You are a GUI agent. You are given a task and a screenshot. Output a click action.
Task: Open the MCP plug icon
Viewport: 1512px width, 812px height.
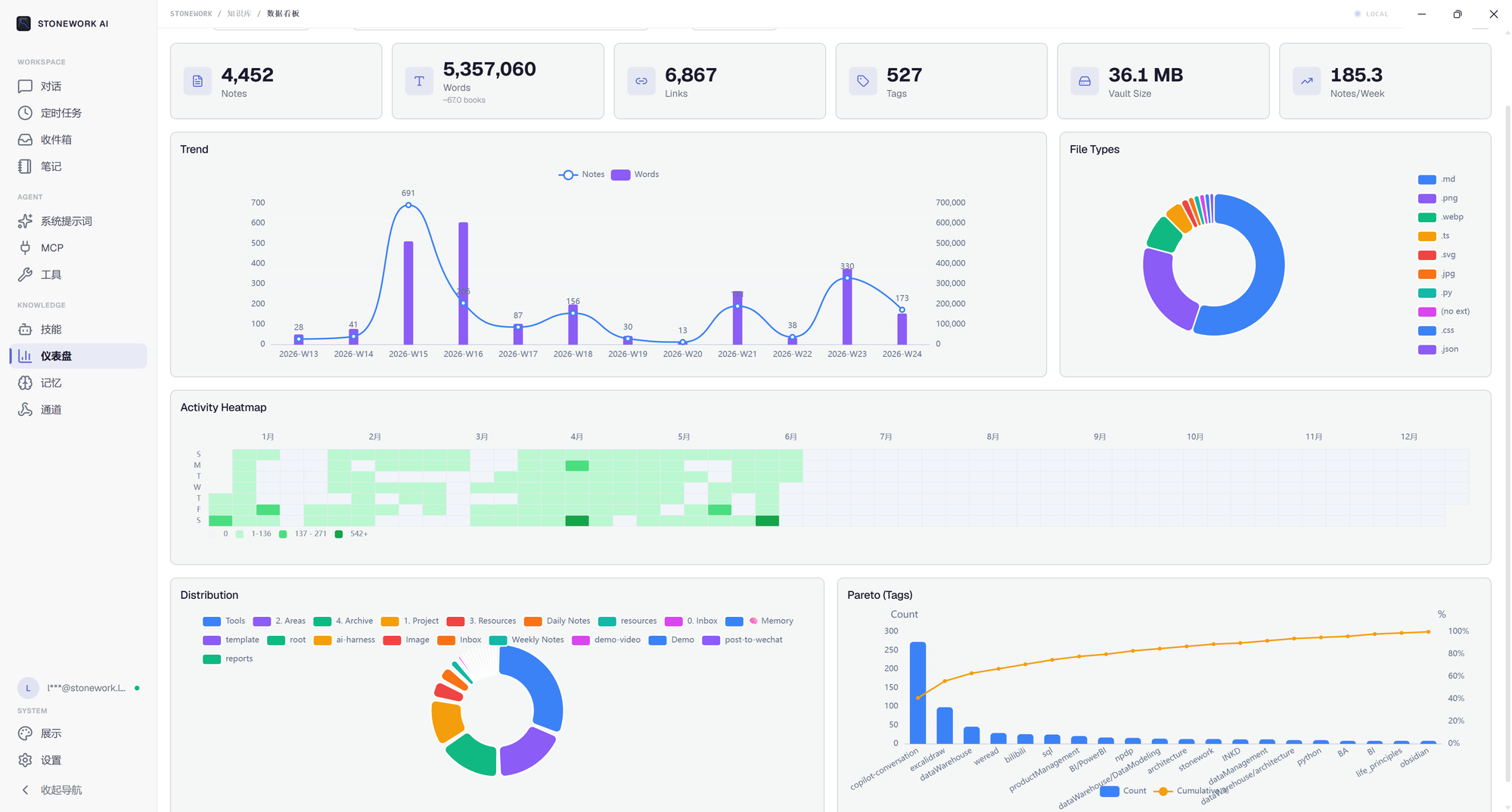25,248
